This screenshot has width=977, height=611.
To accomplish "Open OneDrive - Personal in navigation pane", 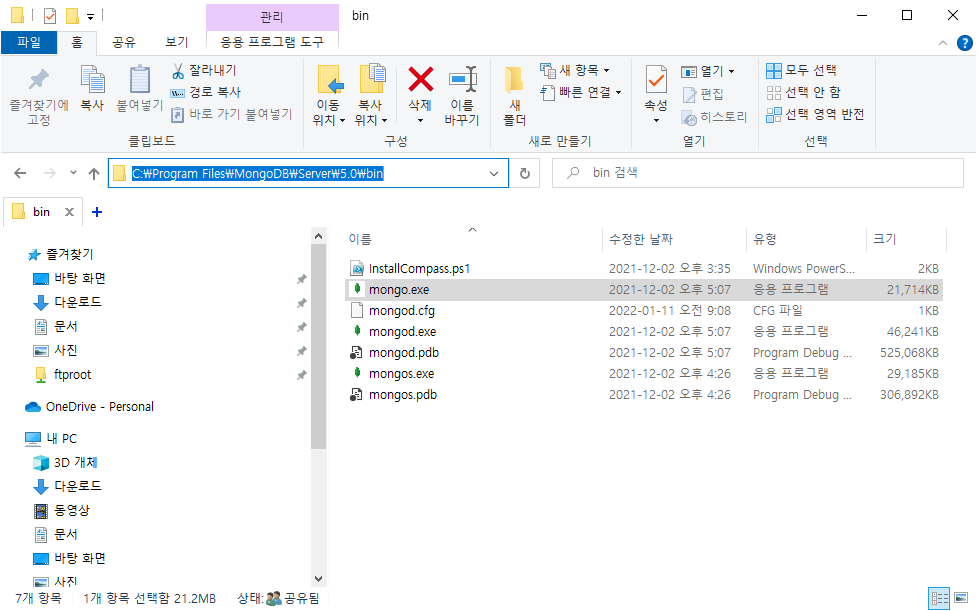I will coord(99,407).
